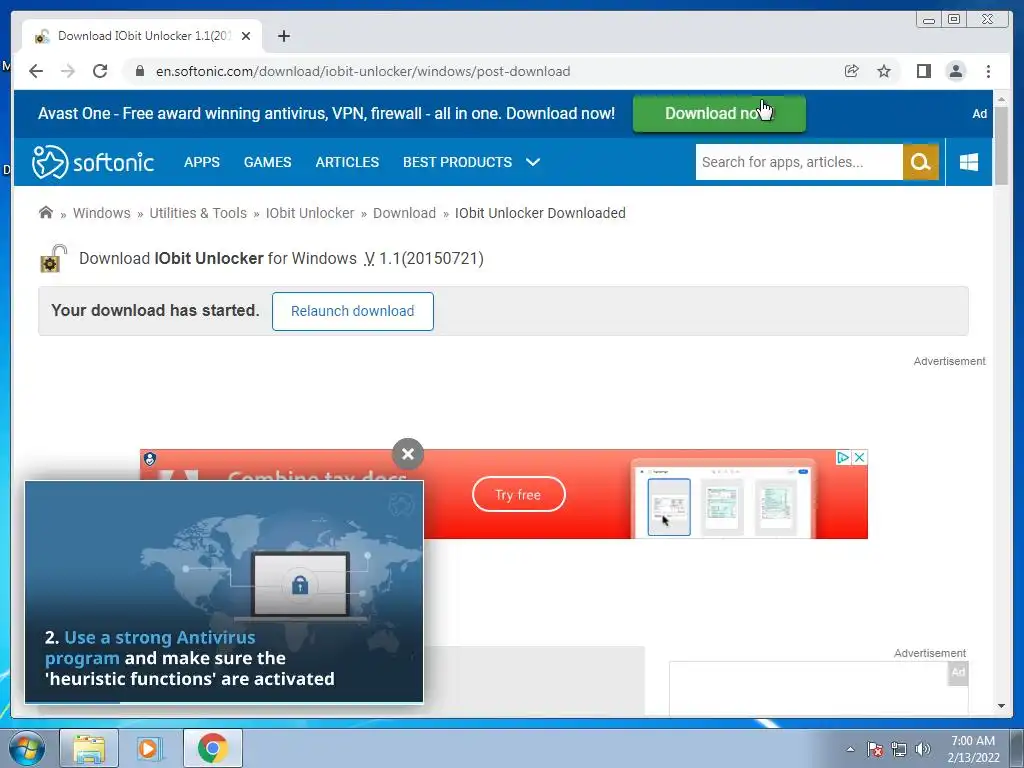Open the Chrome profile avatar

[956, 71]
